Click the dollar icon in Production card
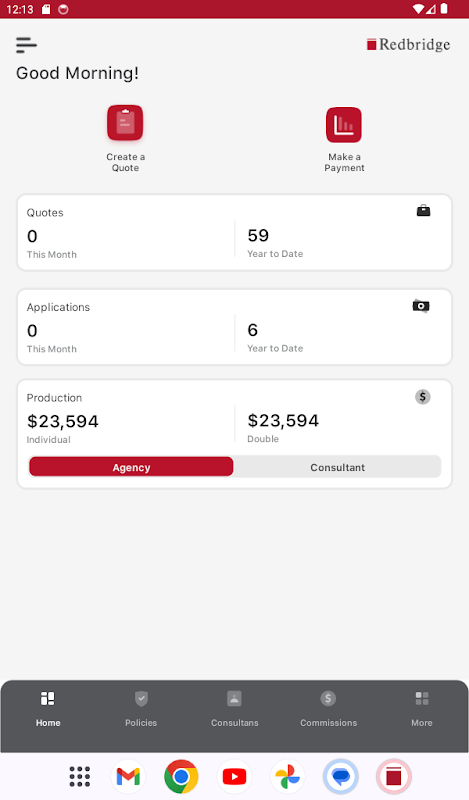 (423, 396)
